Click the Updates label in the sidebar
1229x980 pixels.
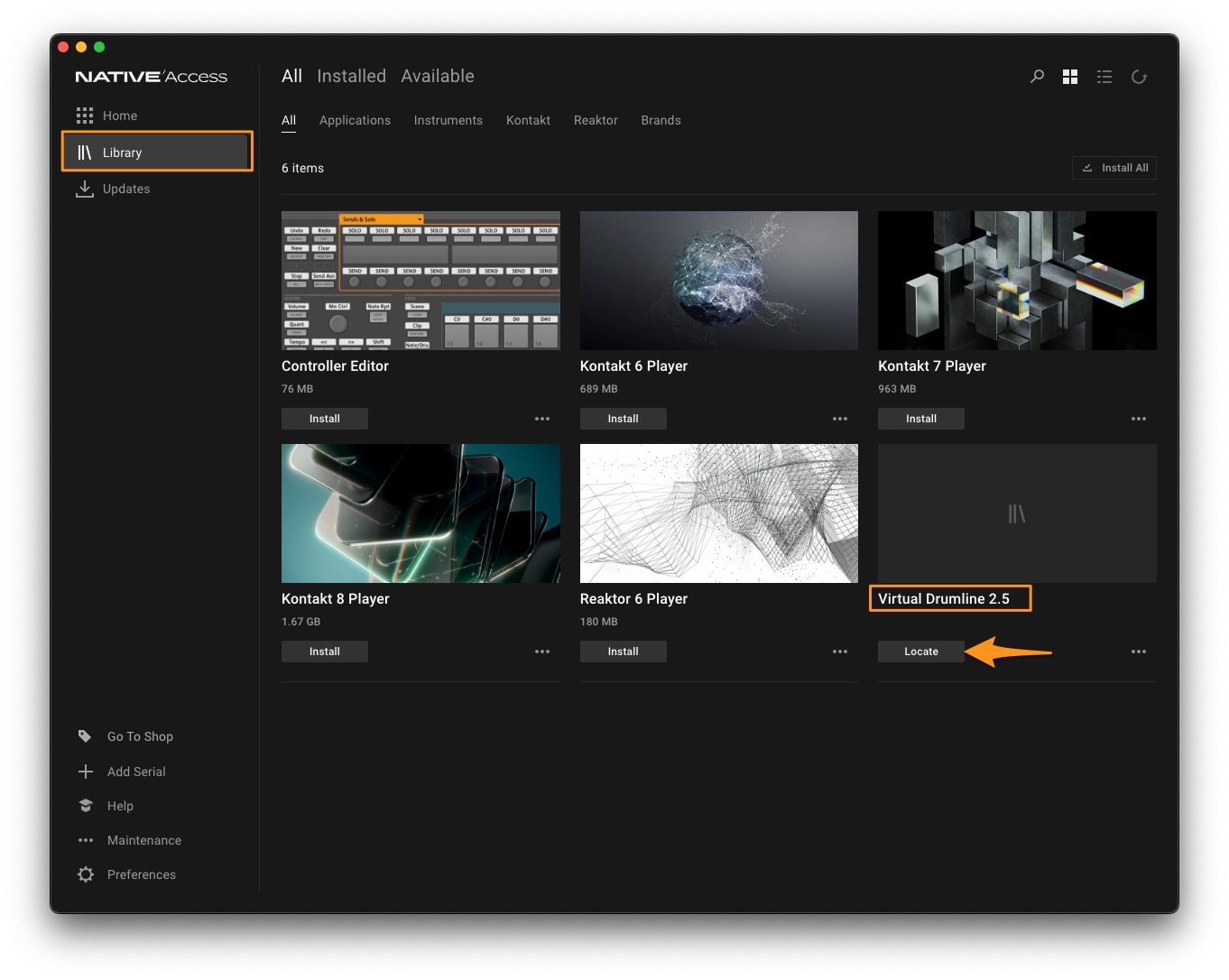(126, 189)
